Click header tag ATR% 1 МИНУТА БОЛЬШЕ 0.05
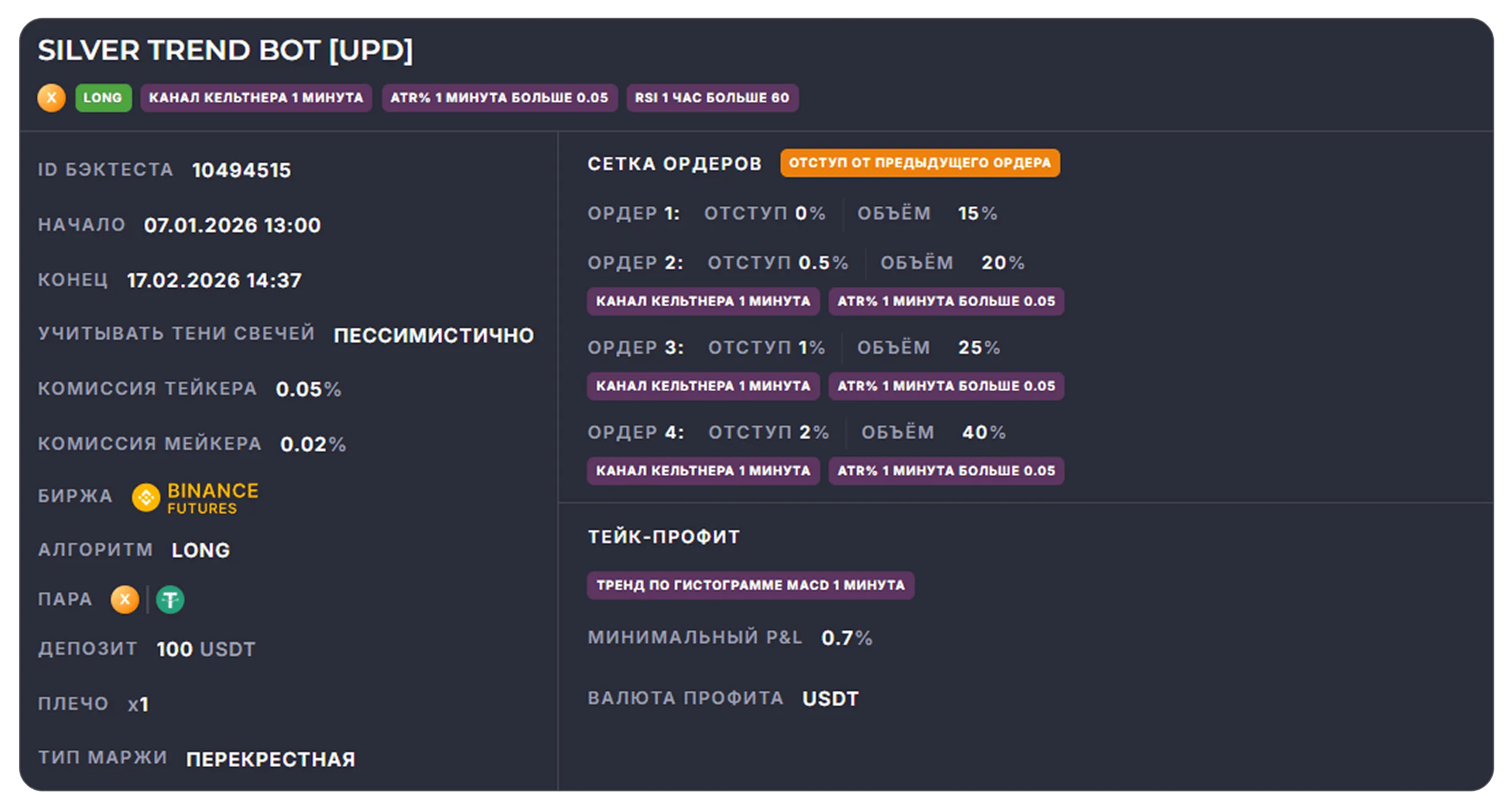The image size is (1512, 808). 499,97
